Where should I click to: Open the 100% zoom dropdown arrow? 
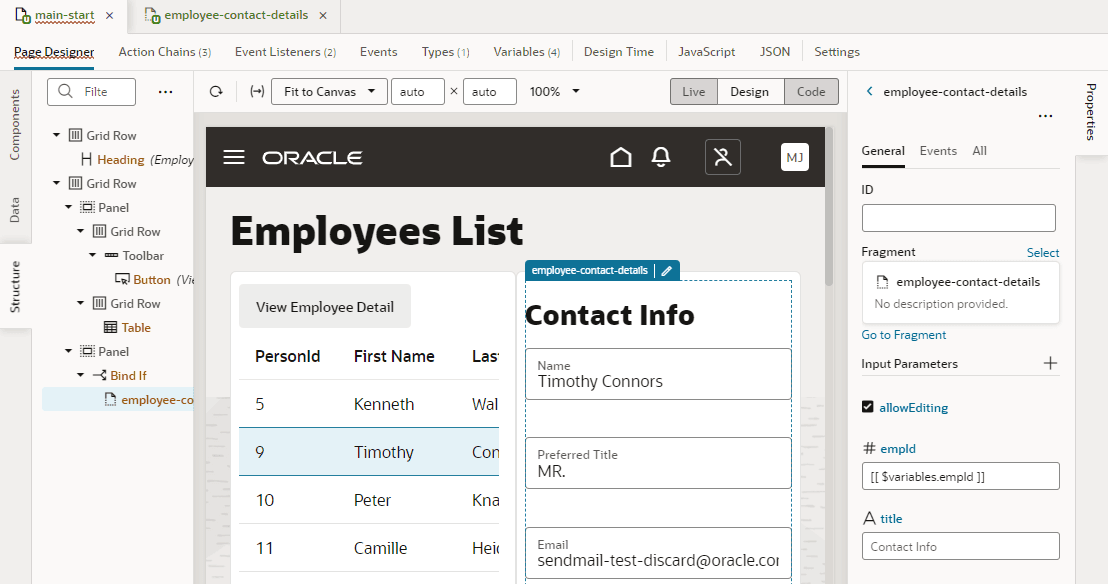[576, 91]
